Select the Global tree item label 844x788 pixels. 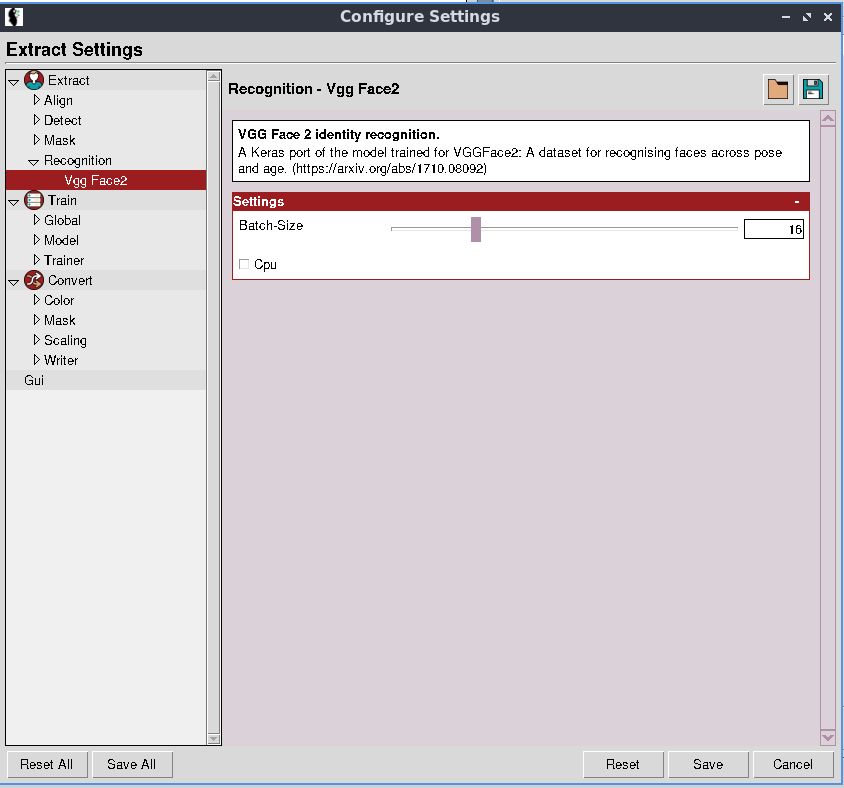tap(62, 220)
